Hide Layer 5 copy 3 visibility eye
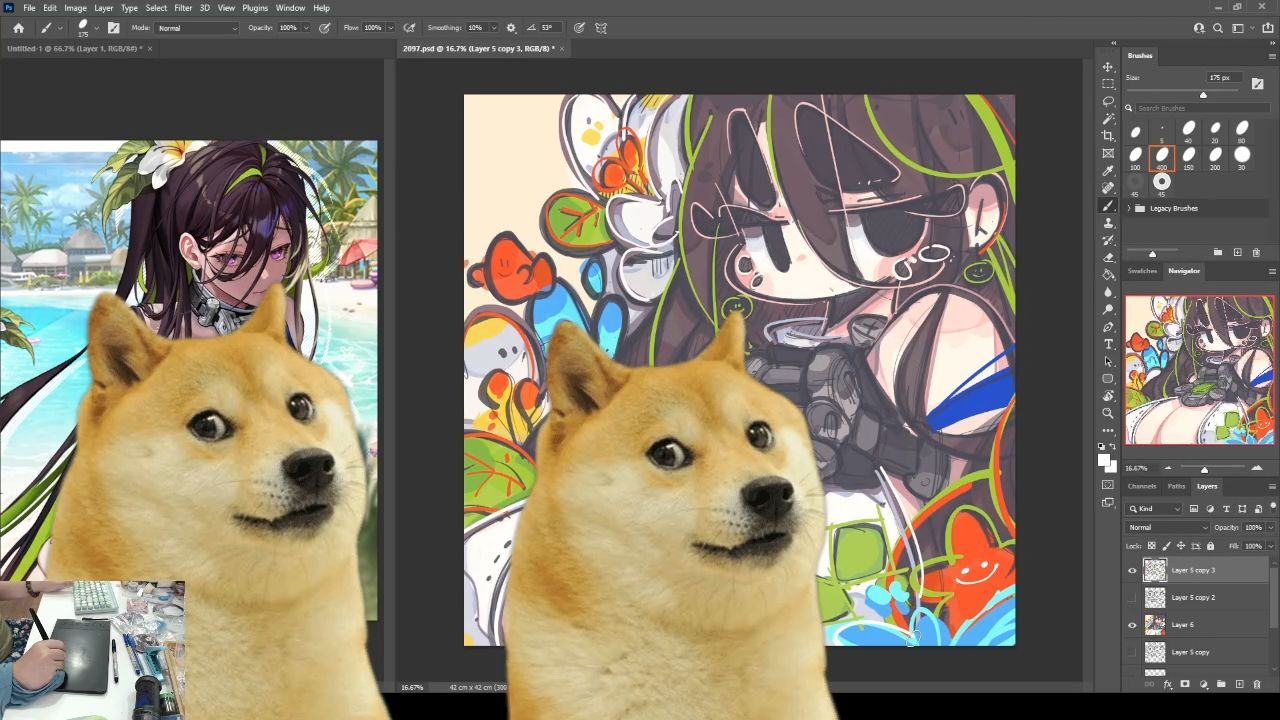Image resolution: width=1280 pixels, height=720 pixels. (1132, 570)
